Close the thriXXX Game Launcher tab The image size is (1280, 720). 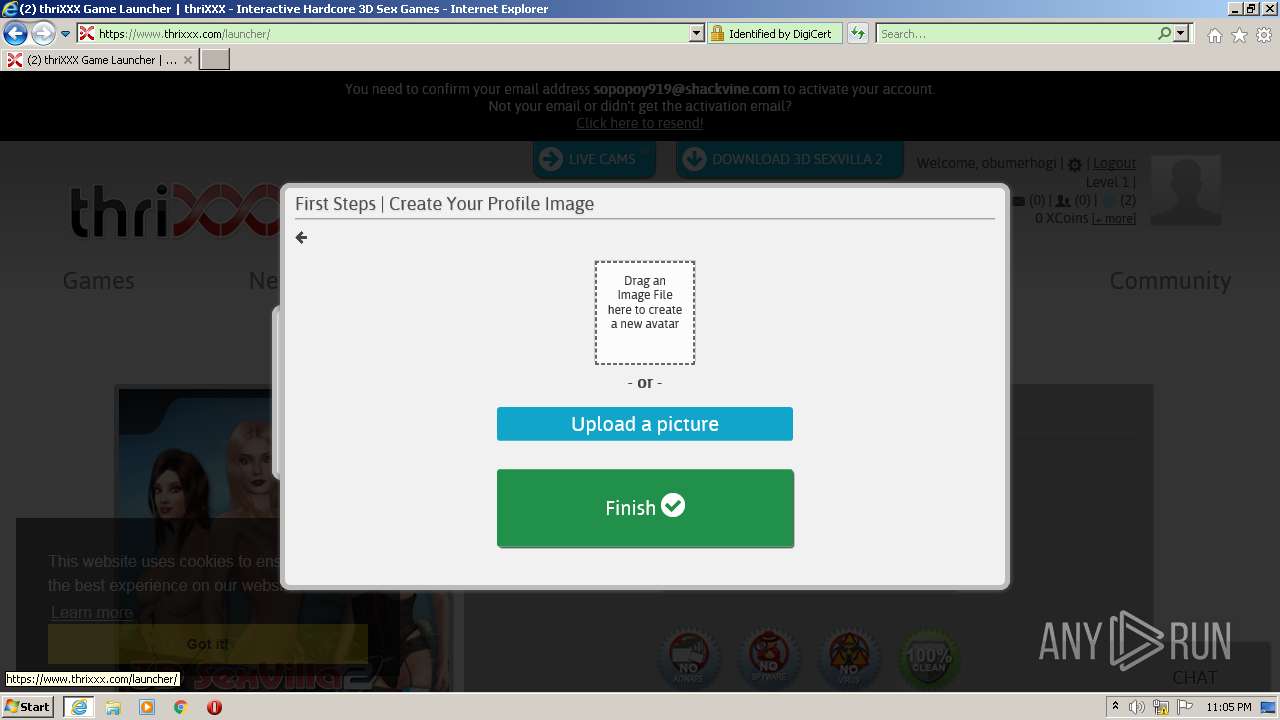187,60
